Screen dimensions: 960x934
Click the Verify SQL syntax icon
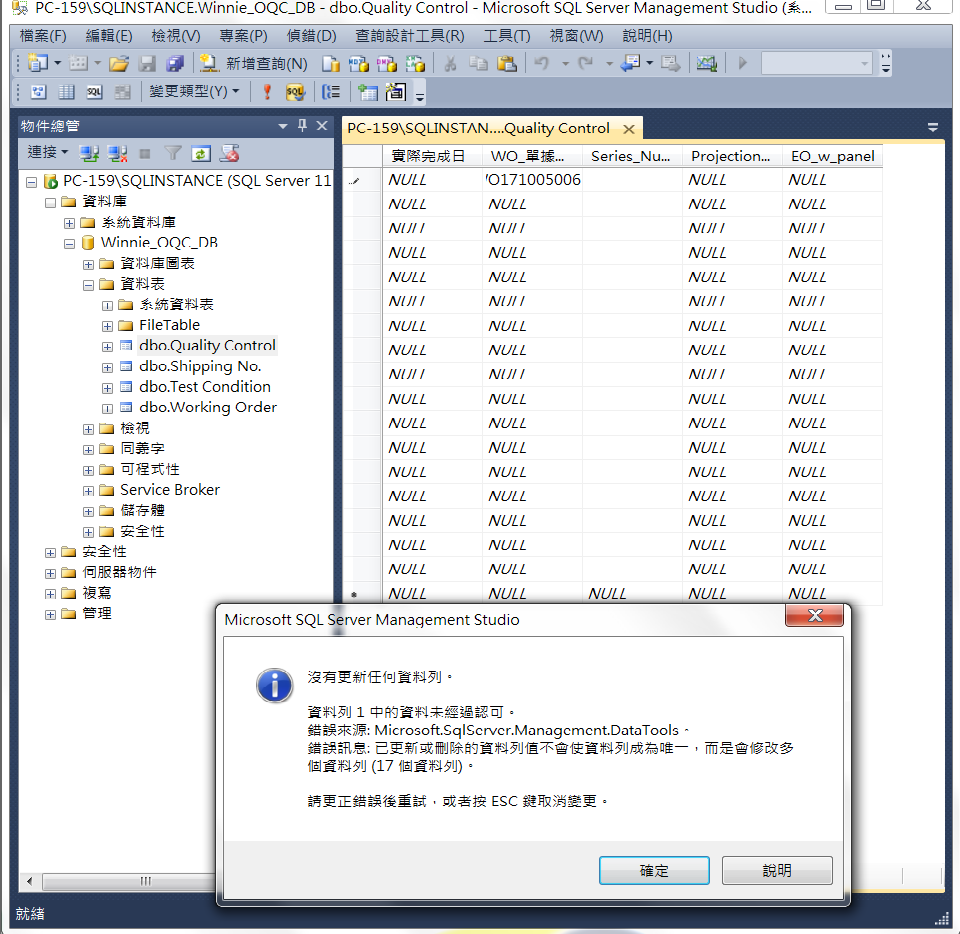click(x=295, y=92)
